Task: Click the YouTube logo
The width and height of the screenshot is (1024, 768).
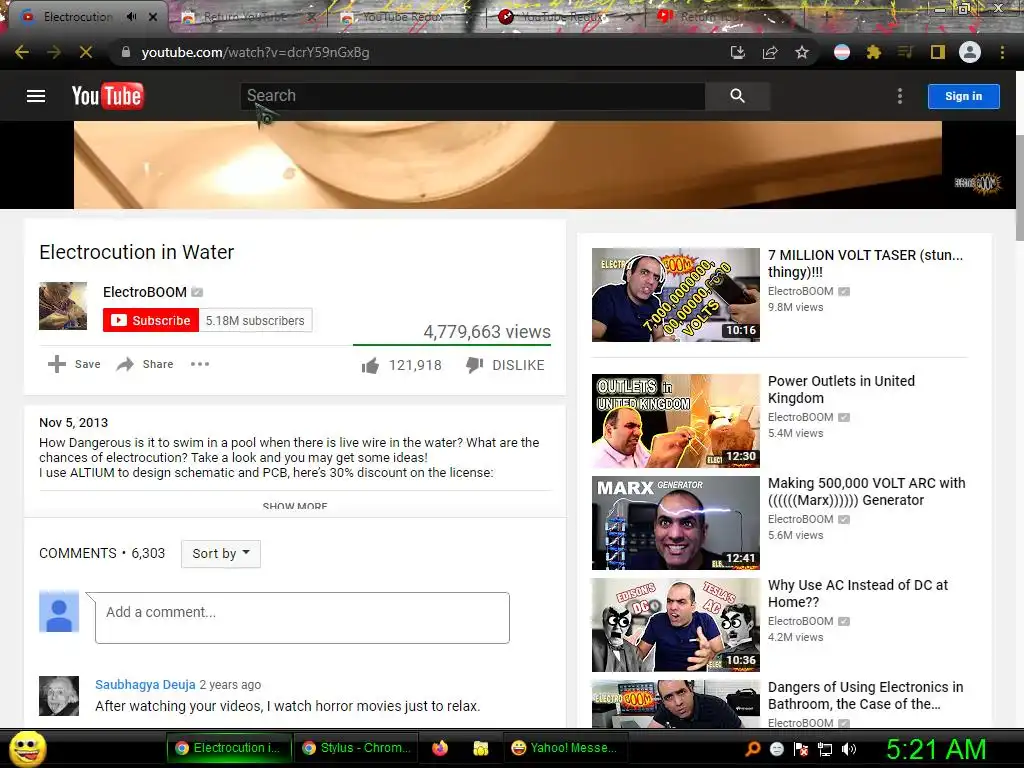Action: [x=107, y=96]
